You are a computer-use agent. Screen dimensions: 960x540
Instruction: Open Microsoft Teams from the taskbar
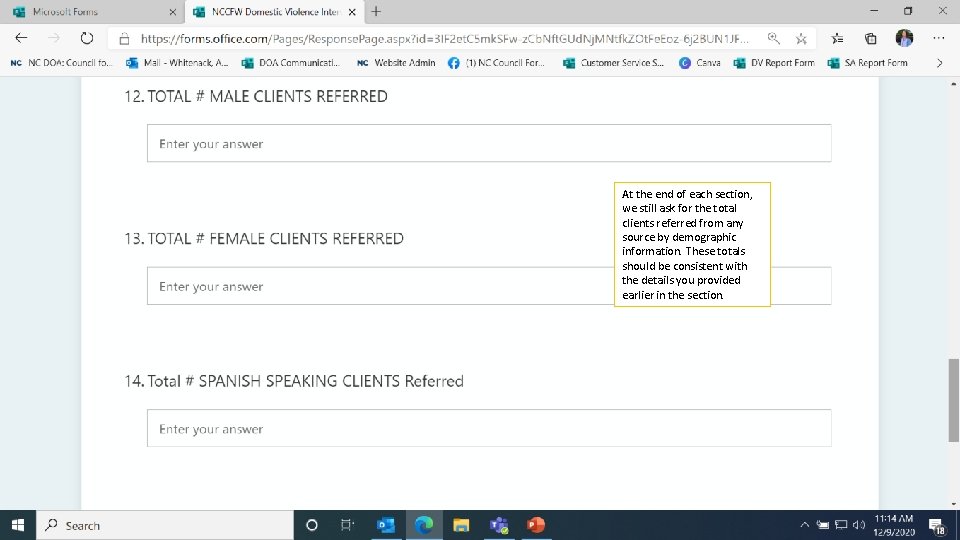tap(498, 525)
